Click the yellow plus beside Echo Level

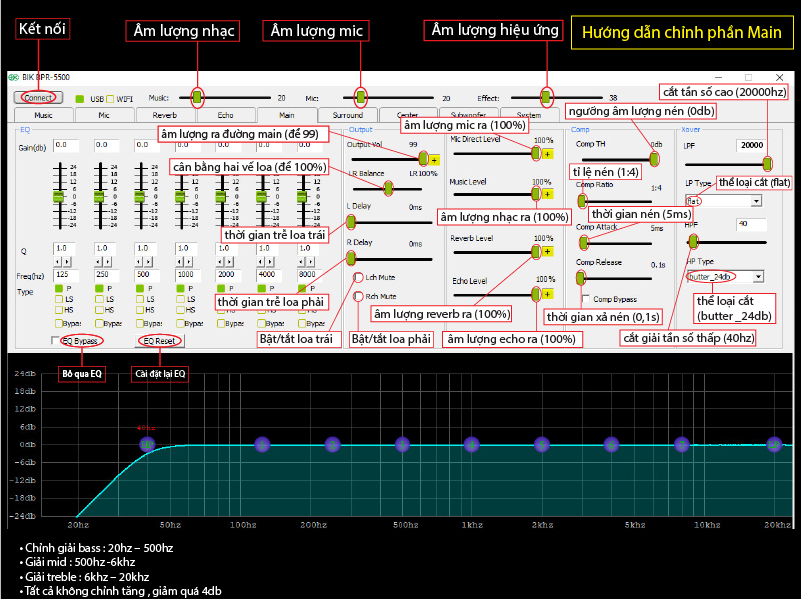coord(547,294)
